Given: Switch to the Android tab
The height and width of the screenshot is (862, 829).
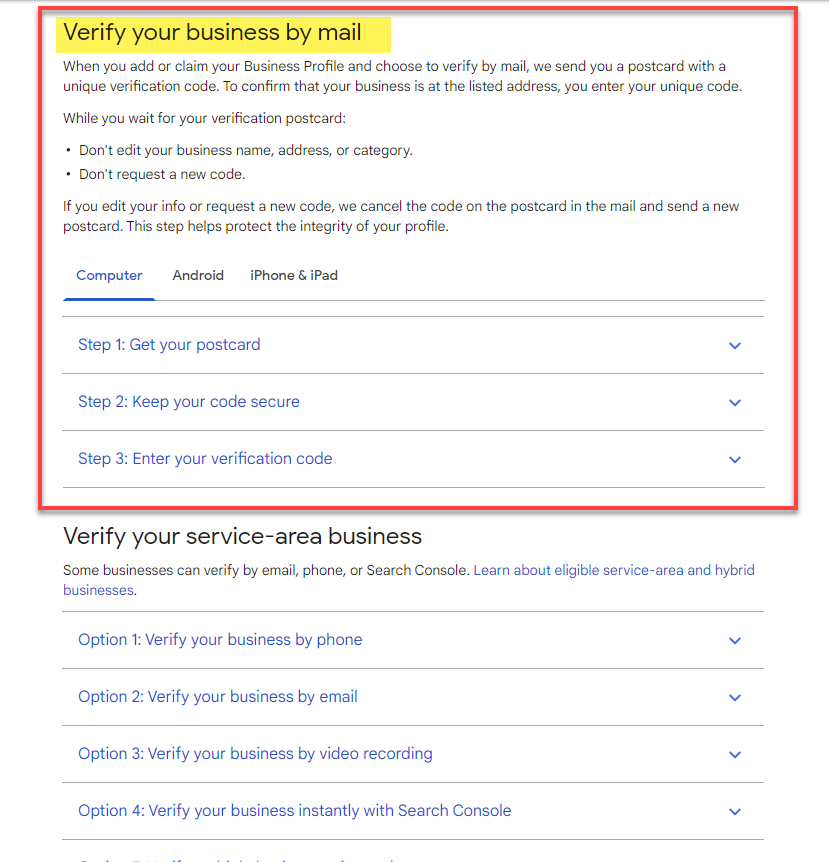Looking at the screenshot, I should (x=198, y=275).
